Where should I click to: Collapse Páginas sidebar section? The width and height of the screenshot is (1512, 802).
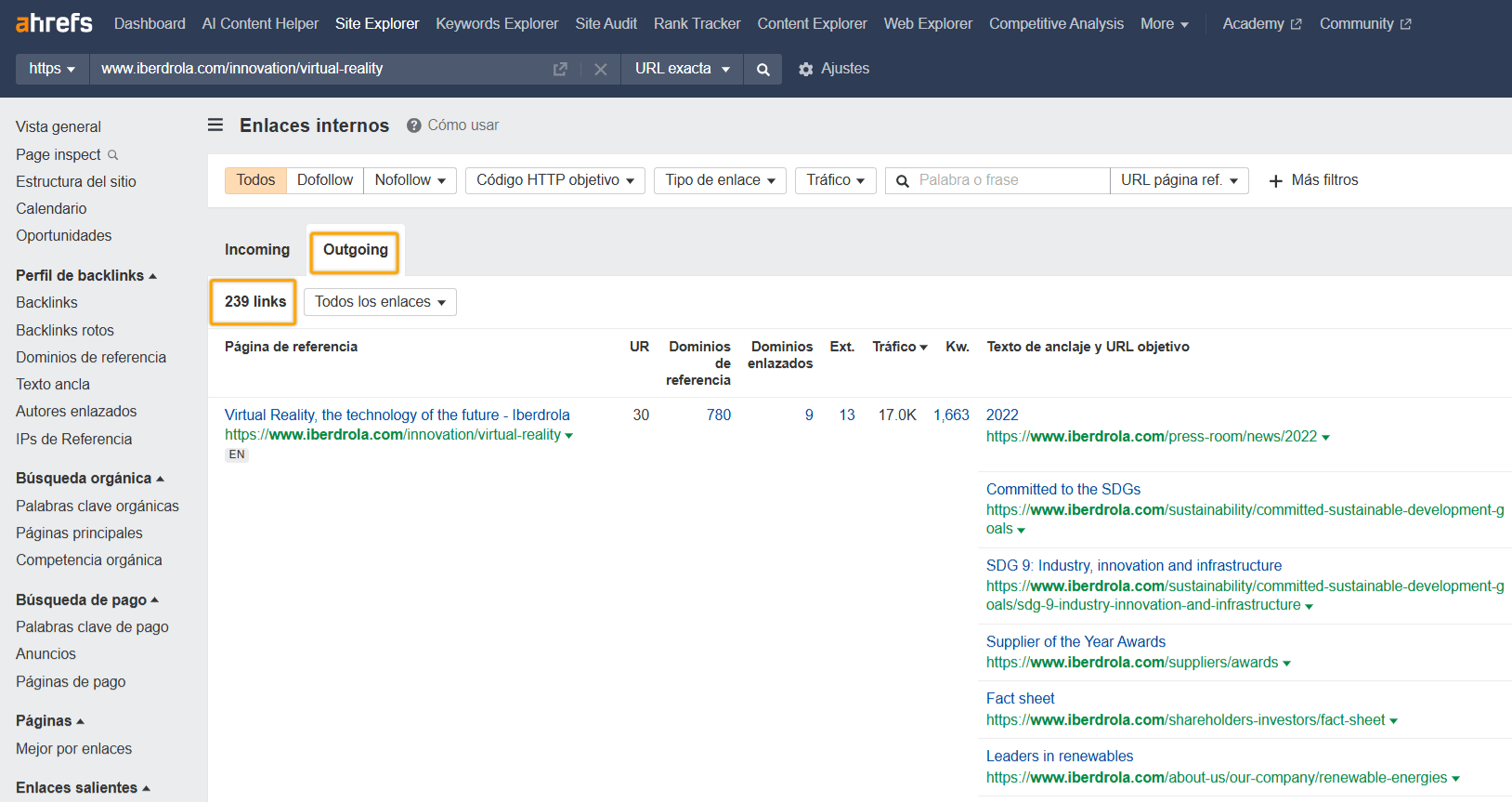pyautogui.click(x=50, y=721)
